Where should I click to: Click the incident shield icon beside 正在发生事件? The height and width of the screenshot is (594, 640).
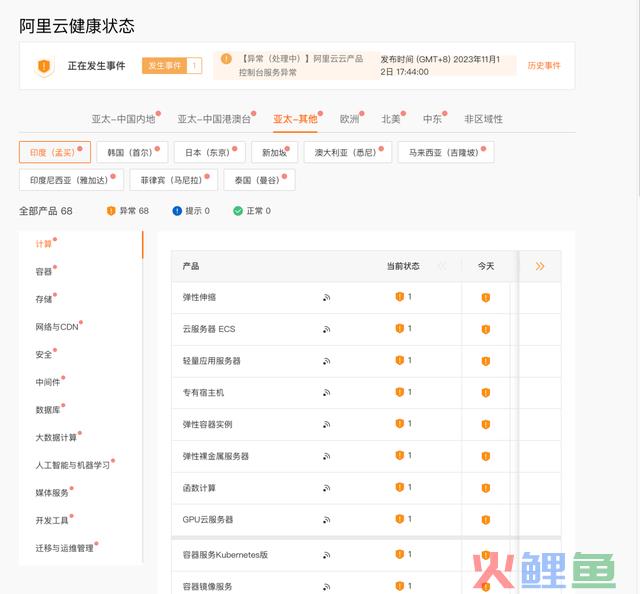click(x=44, y=66)
